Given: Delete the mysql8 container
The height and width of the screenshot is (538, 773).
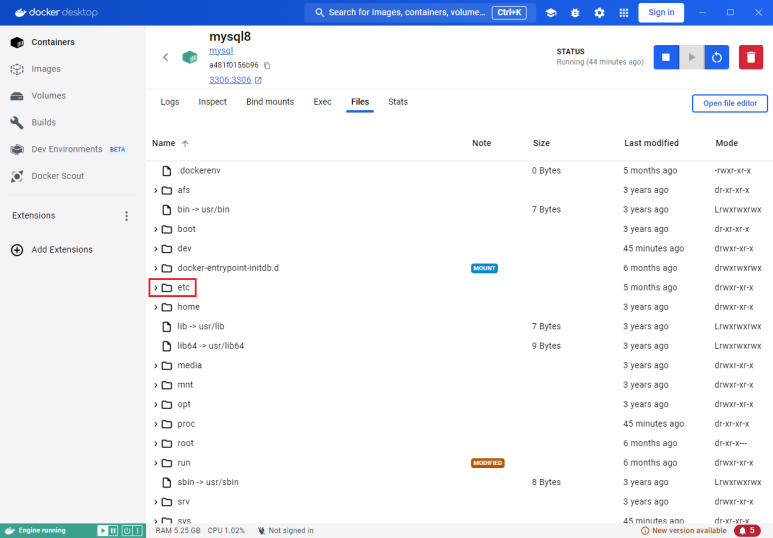Looking at the screenshot, I should 751,57.
